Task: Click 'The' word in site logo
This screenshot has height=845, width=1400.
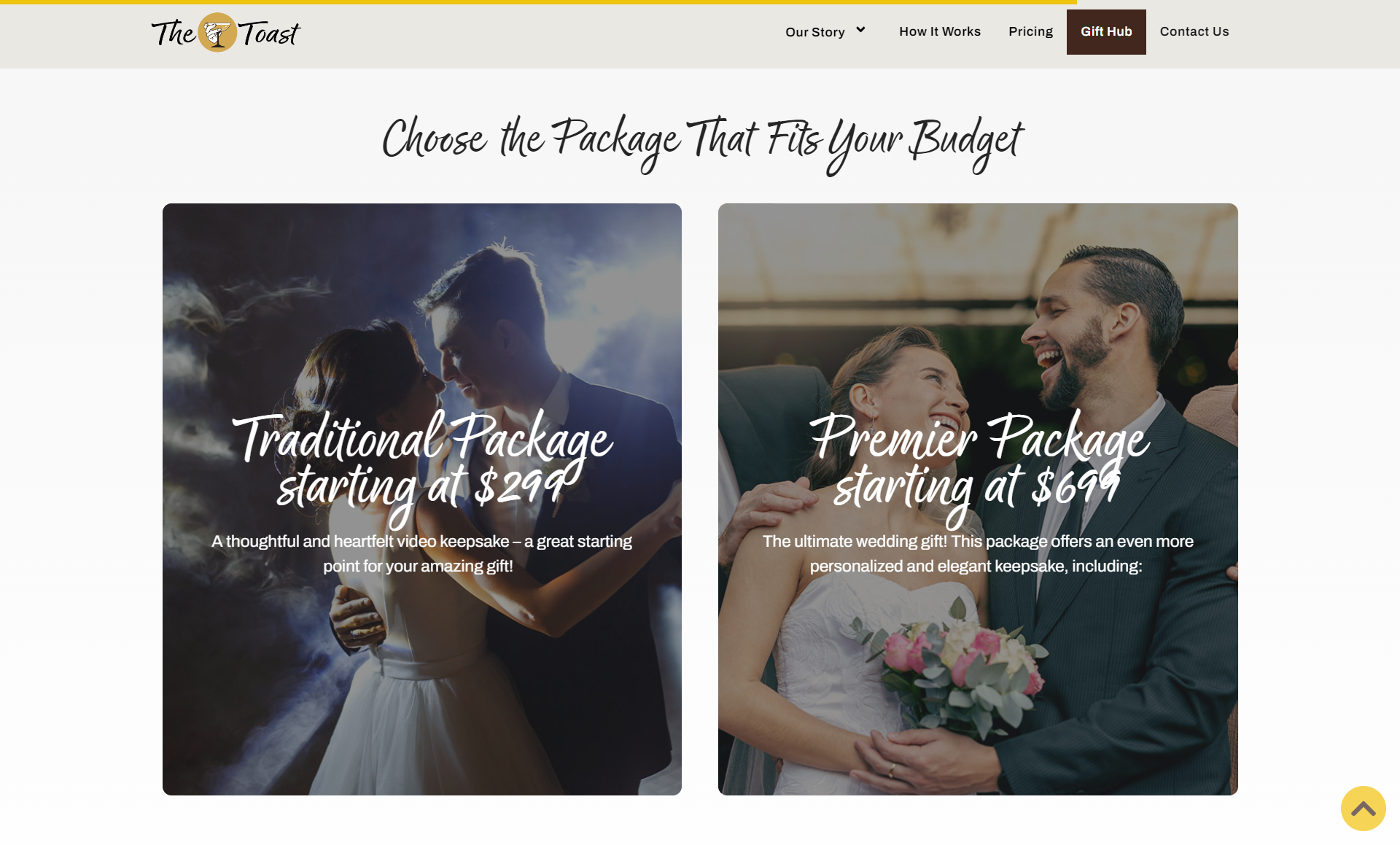Action: pyautogui.click(x=173, y=33)
